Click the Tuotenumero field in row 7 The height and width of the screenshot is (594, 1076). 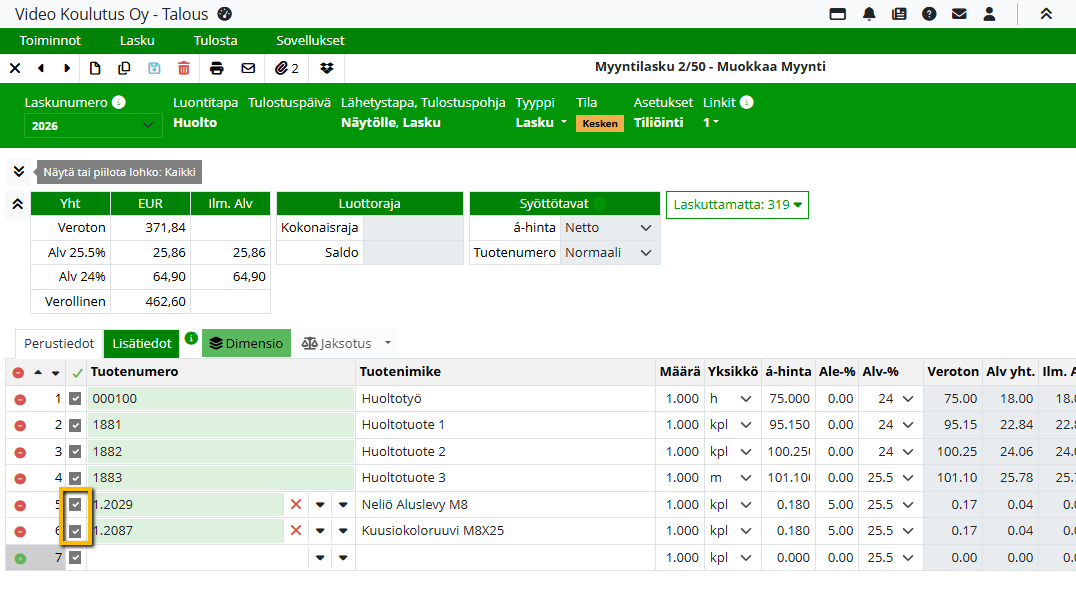click(x=196, y=558)
